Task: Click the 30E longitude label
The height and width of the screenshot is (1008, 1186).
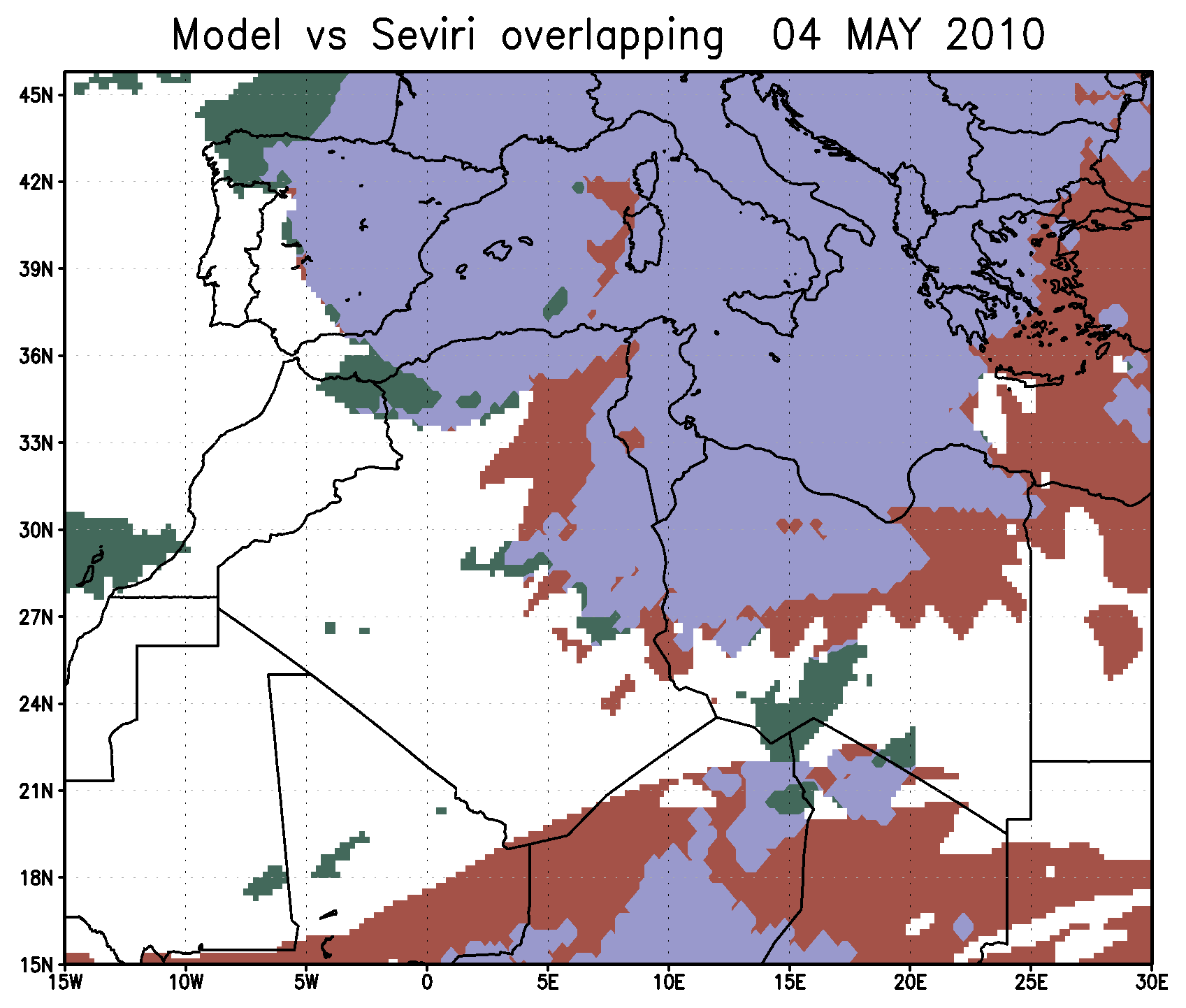Action: click(1151, 983)
